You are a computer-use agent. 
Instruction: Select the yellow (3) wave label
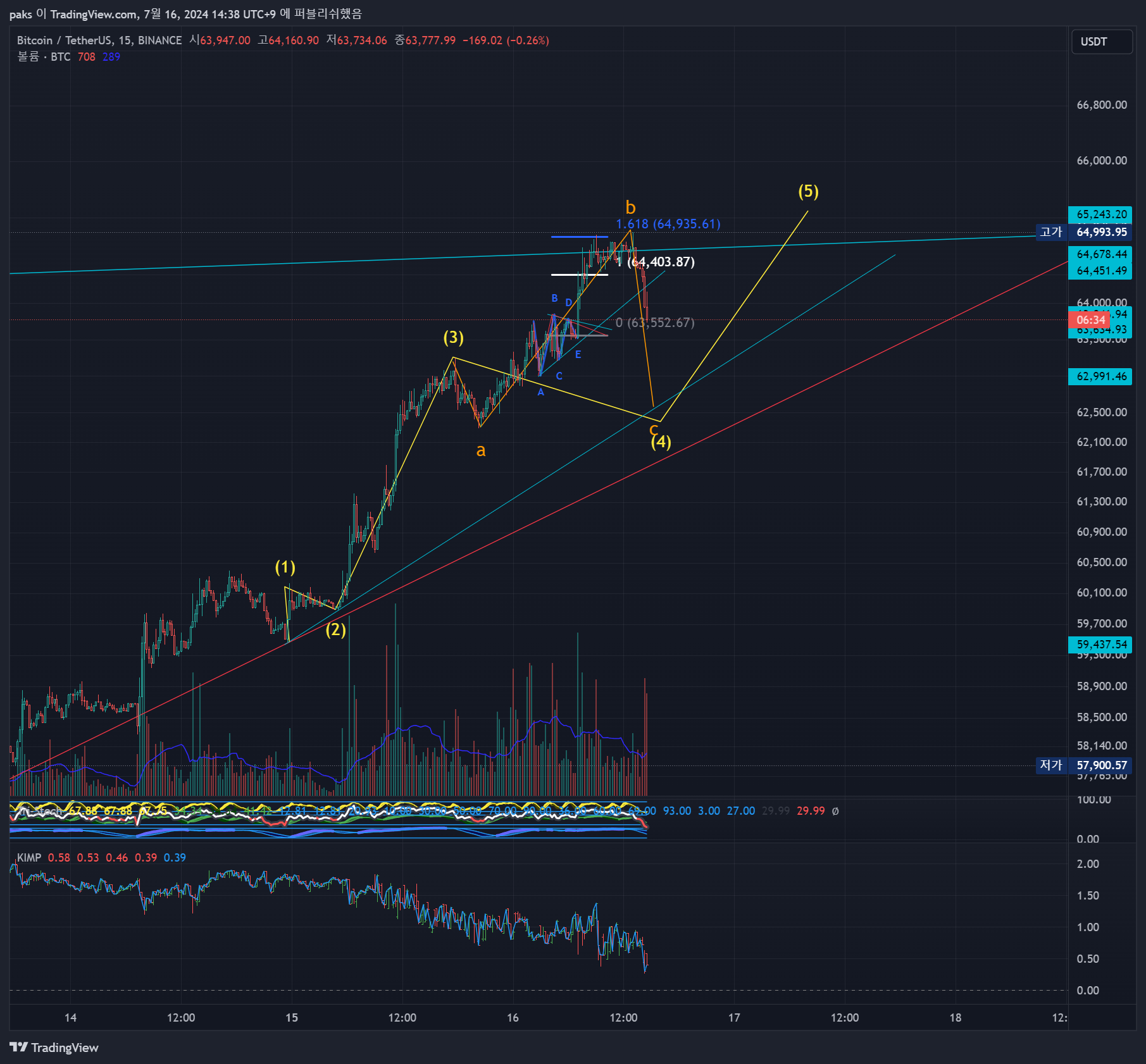[453, 337]
